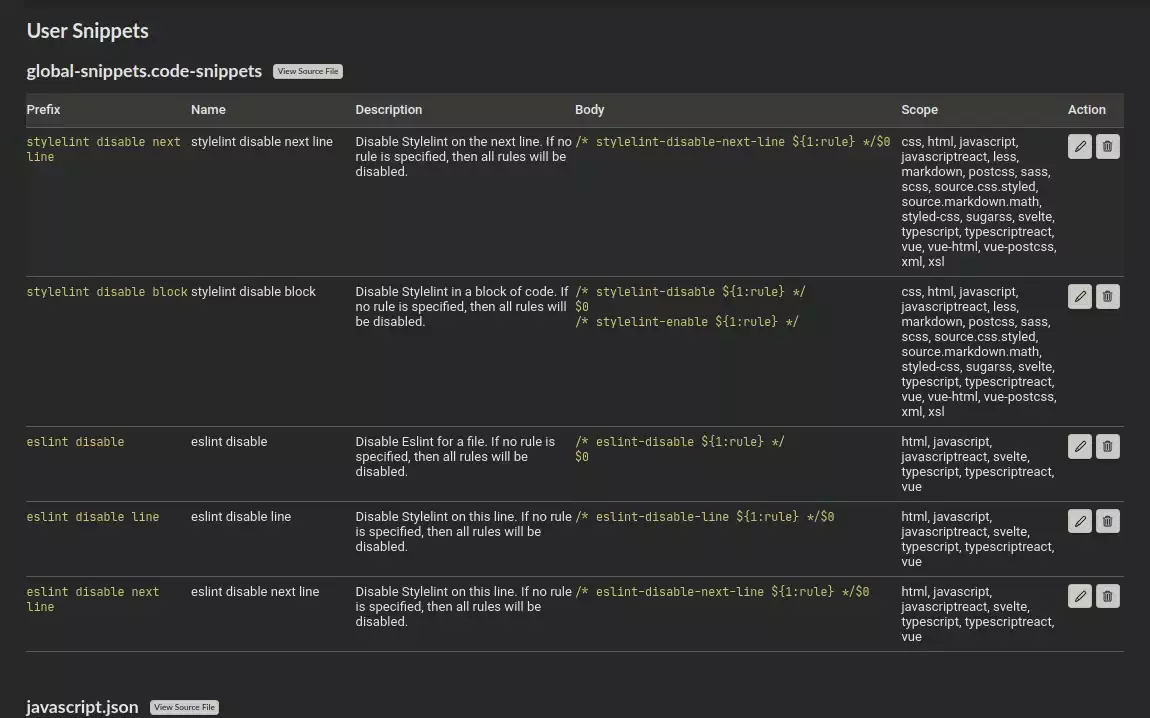Click the name 'eslint disable next line'

click(255, 592)
